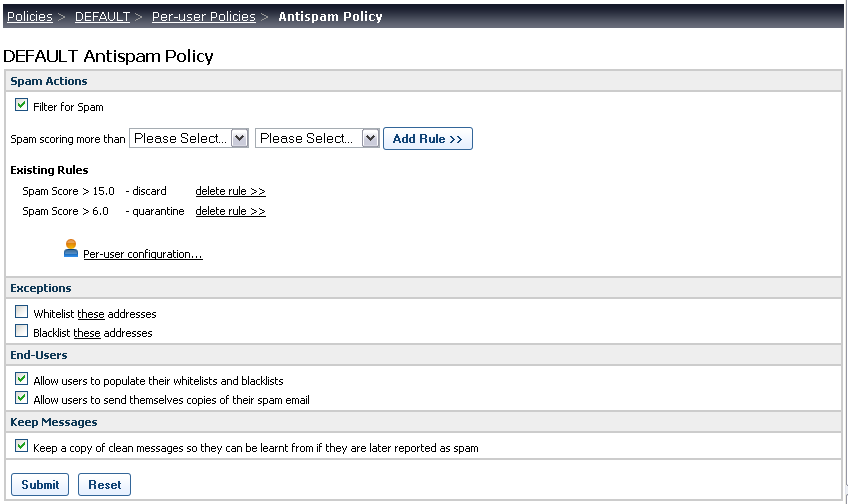Submit the antispam policy form
The image size is (848, 504).
[x=40, y=485]
